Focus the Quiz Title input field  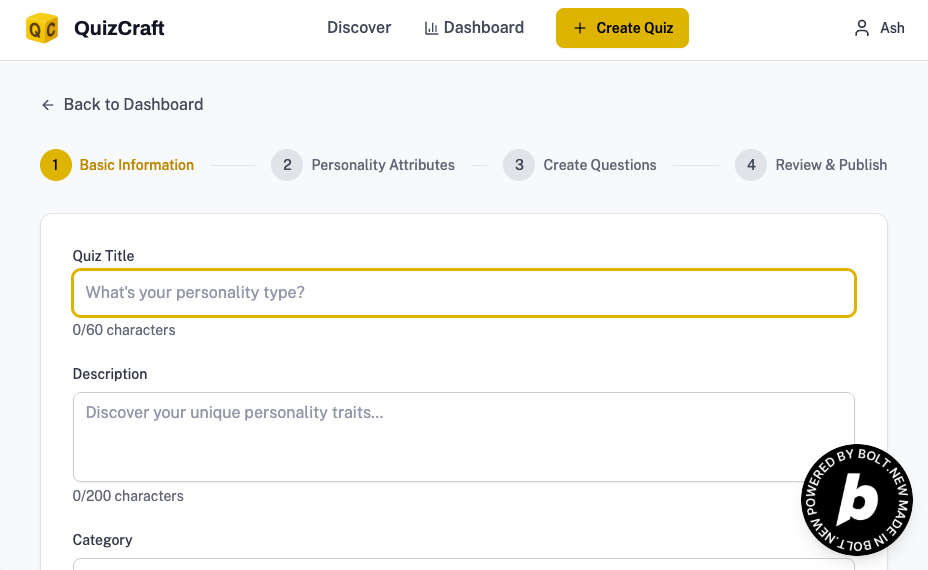coord(464,293)
